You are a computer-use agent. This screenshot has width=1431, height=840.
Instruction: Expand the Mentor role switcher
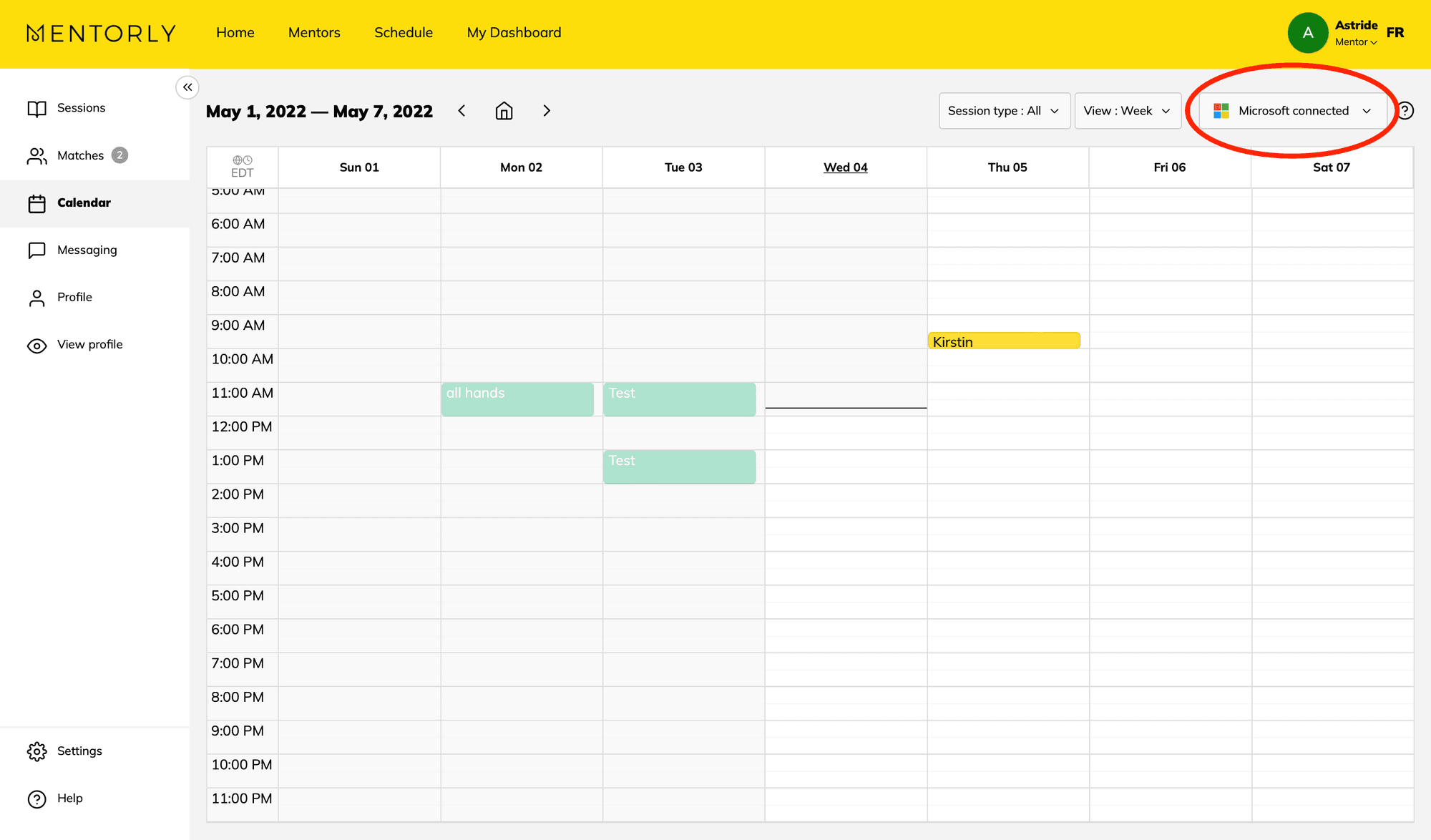pos(1355,42)
